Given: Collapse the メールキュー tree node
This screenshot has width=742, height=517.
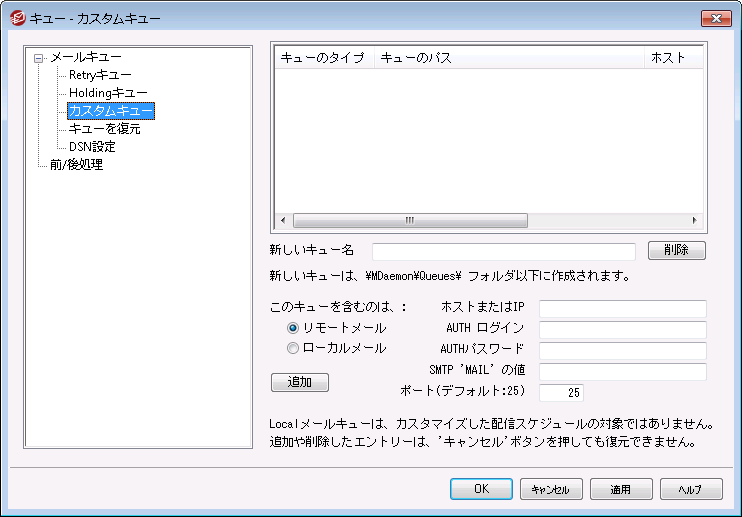Looking at the screenshot, I should pos(39,58).
